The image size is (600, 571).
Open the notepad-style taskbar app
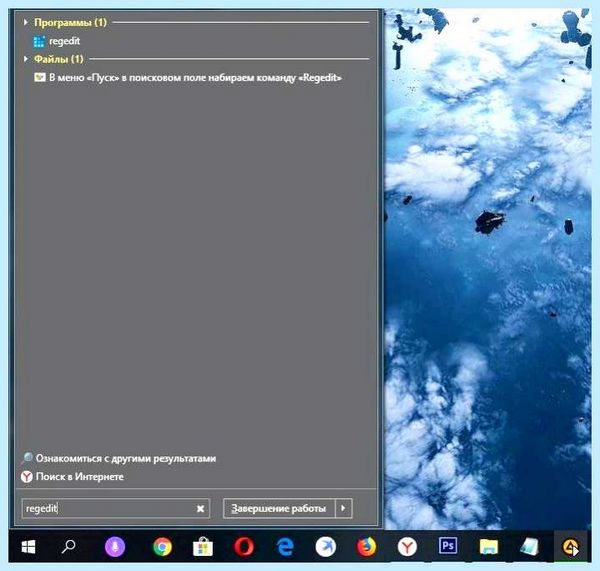530,547
